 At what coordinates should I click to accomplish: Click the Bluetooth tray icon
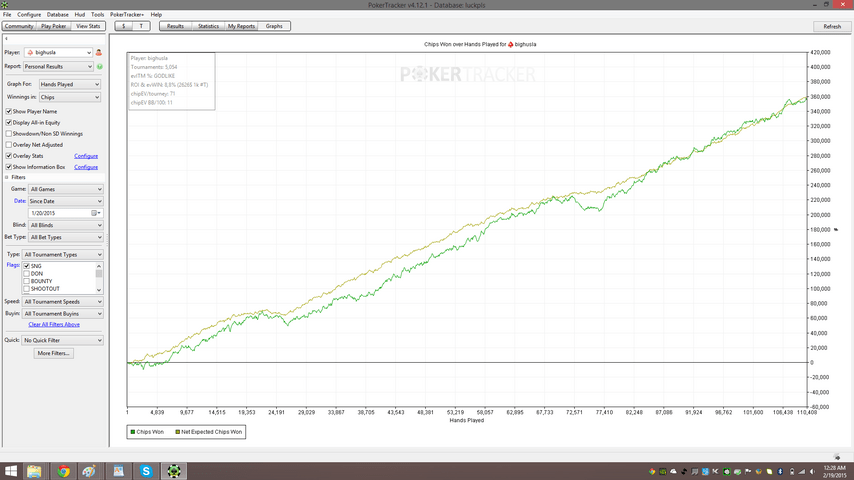point(780,471)
